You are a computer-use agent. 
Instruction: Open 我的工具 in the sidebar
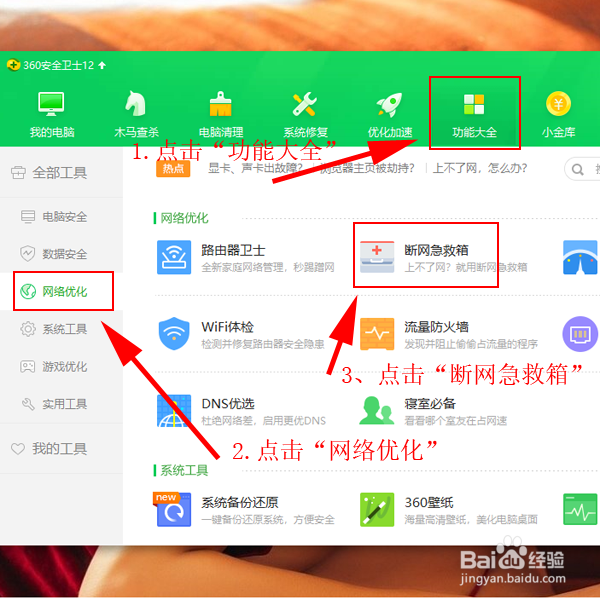[x=61, y=448]
